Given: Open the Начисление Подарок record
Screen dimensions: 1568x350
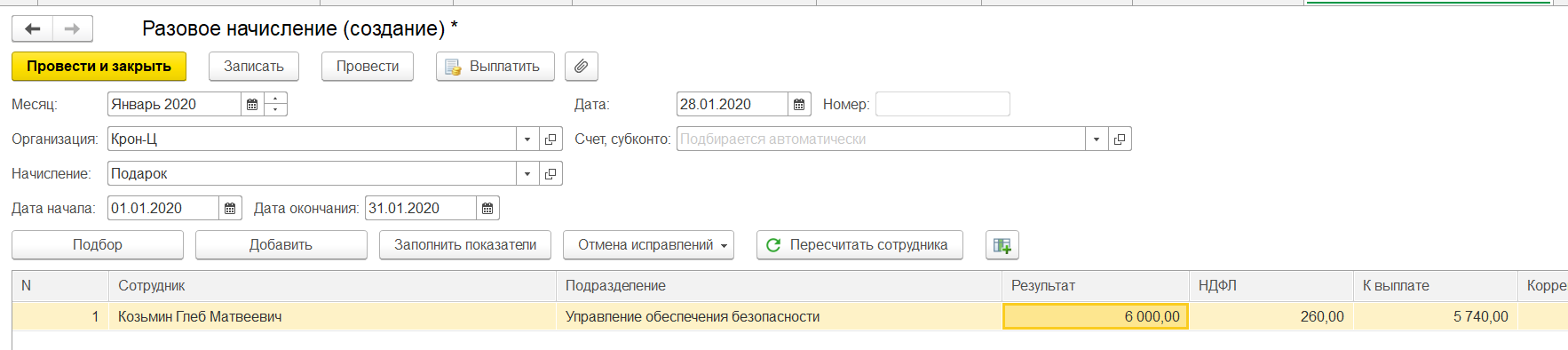Looking at the screenshot, I should (550, 174).
